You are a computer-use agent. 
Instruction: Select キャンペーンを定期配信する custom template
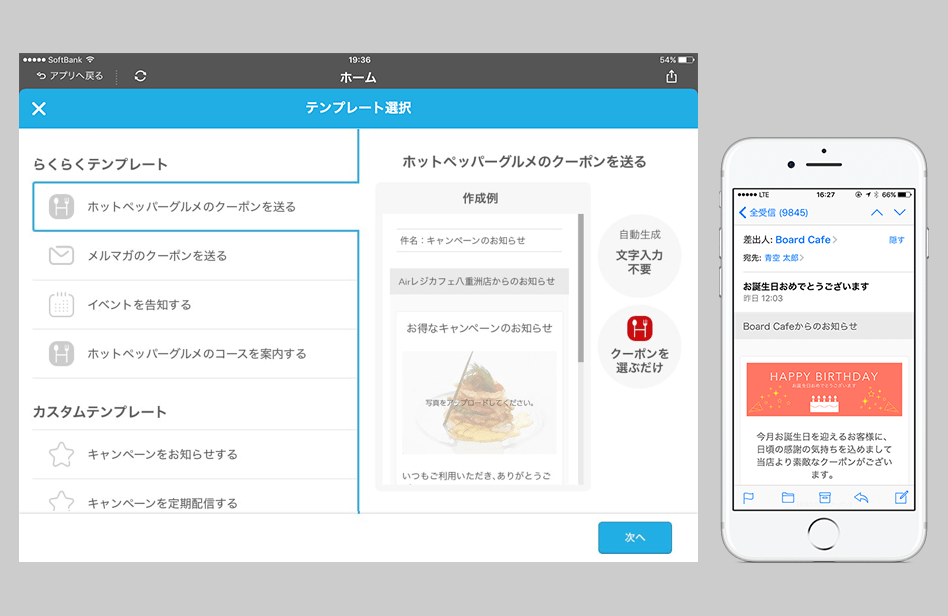pyautogui.click(x=195, y=499)
